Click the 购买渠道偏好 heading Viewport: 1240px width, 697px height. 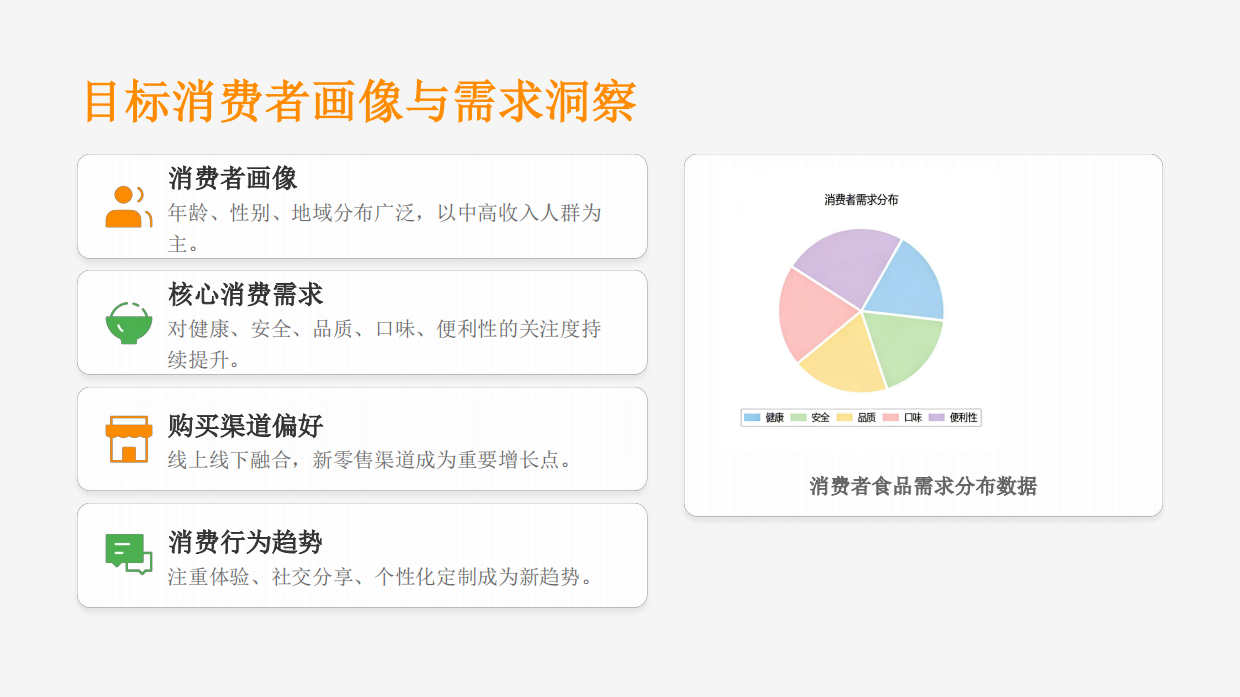tap(245, 426)
